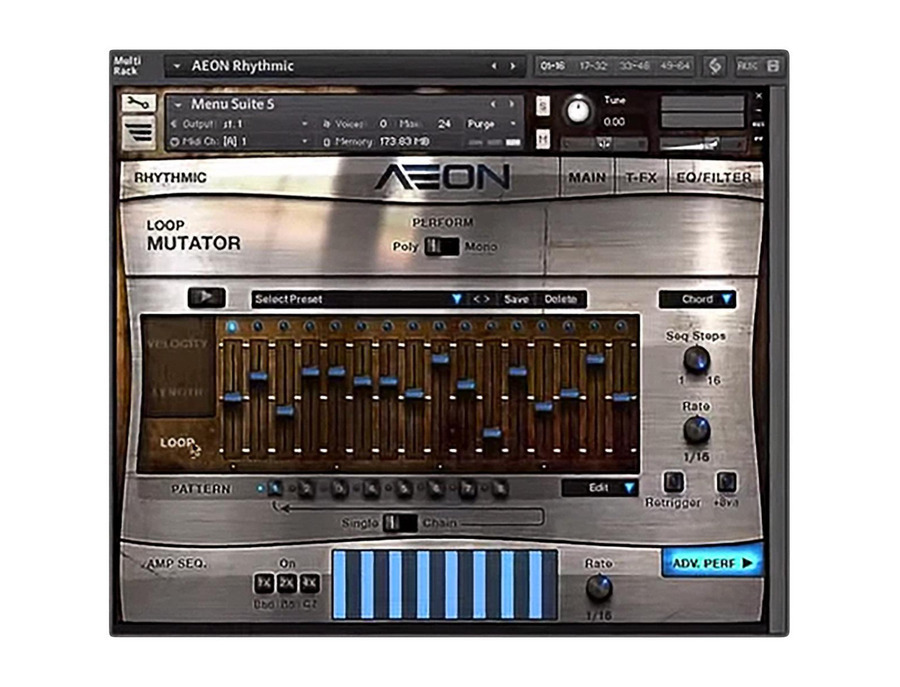900x687 pixels.
Task: Switch to the EQ/FILTER tab
Action: [x=714, y=178]
